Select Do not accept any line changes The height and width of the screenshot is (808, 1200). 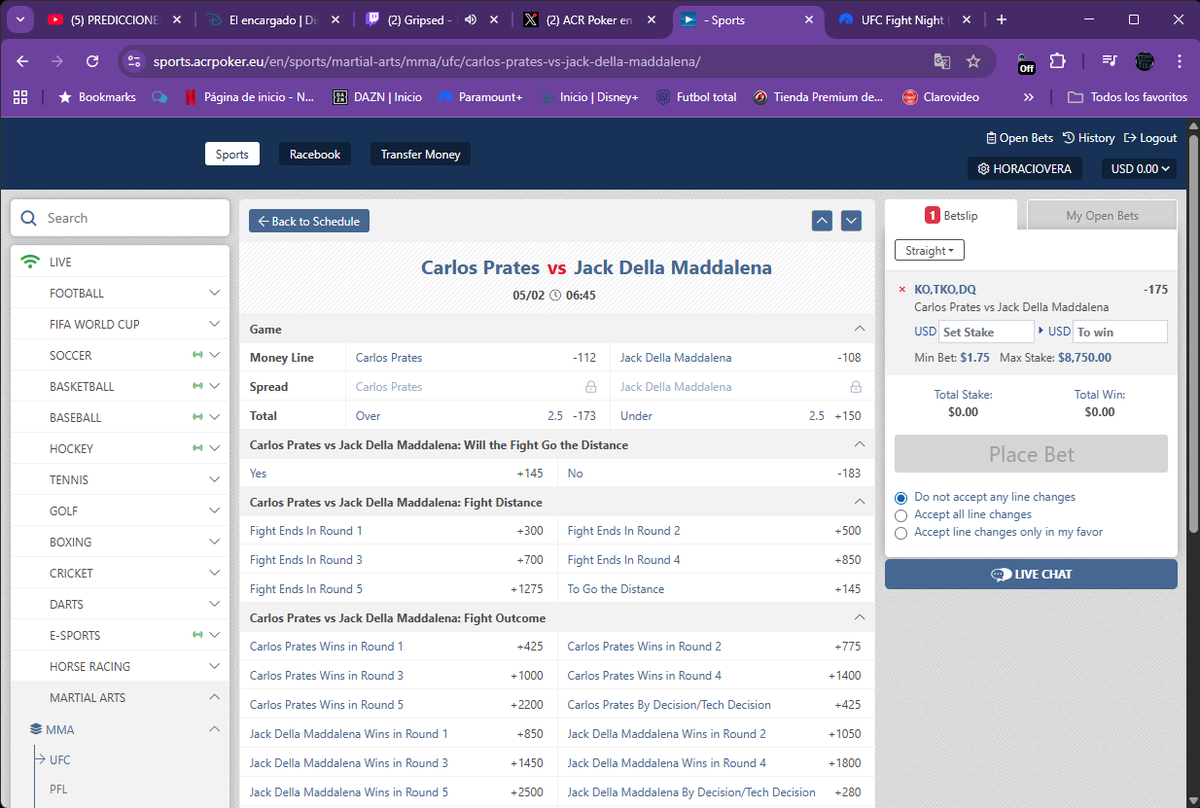(x=902, y=497)
